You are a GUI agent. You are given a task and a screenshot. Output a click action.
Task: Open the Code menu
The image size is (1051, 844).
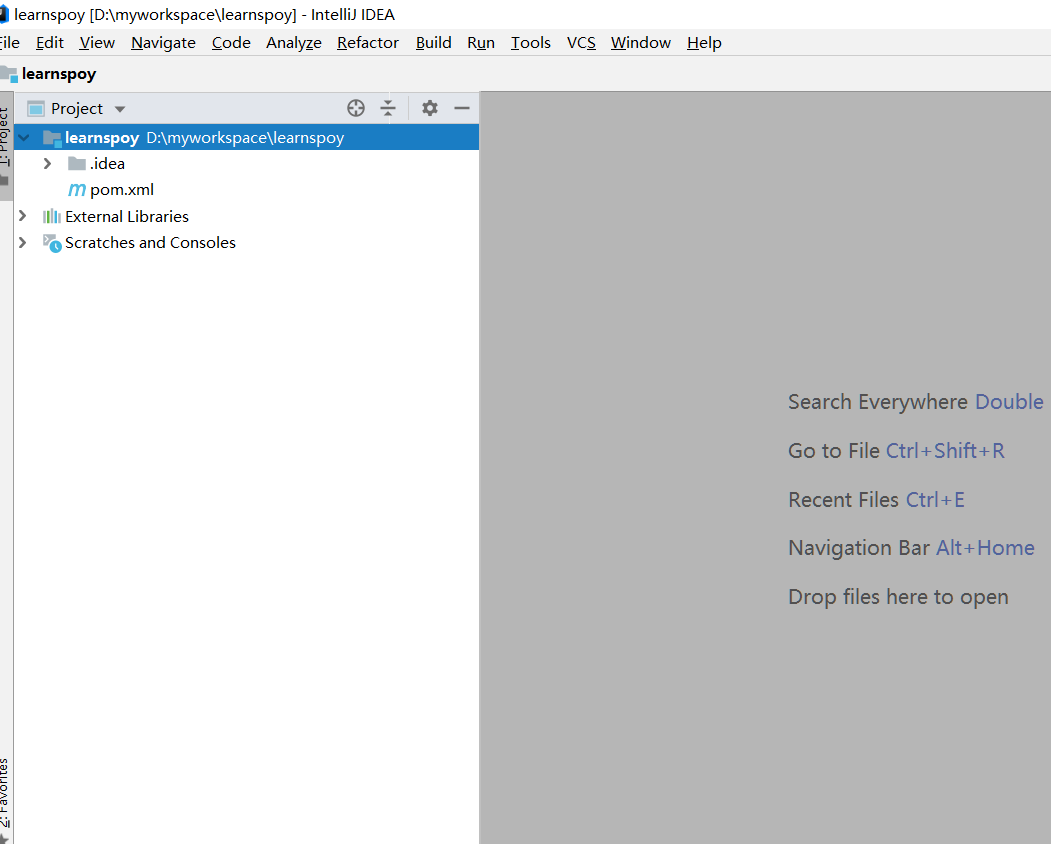pyautogui.click(x=231, y=43)
